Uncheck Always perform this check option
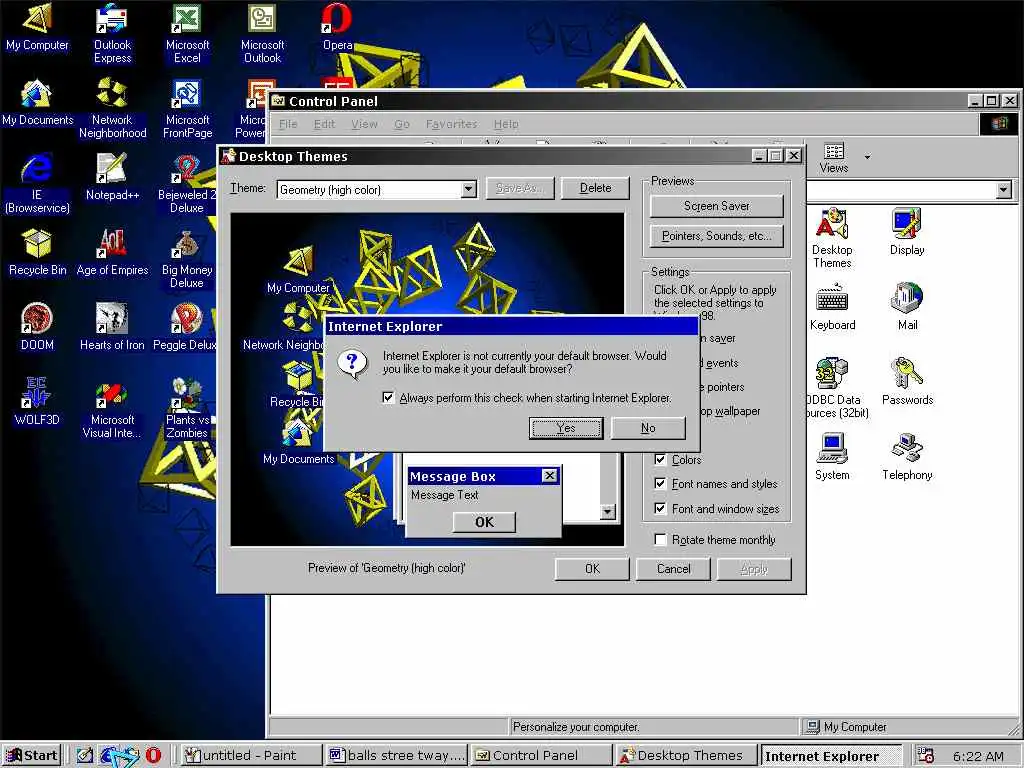 pyautogui.click(x=388, y=397)
